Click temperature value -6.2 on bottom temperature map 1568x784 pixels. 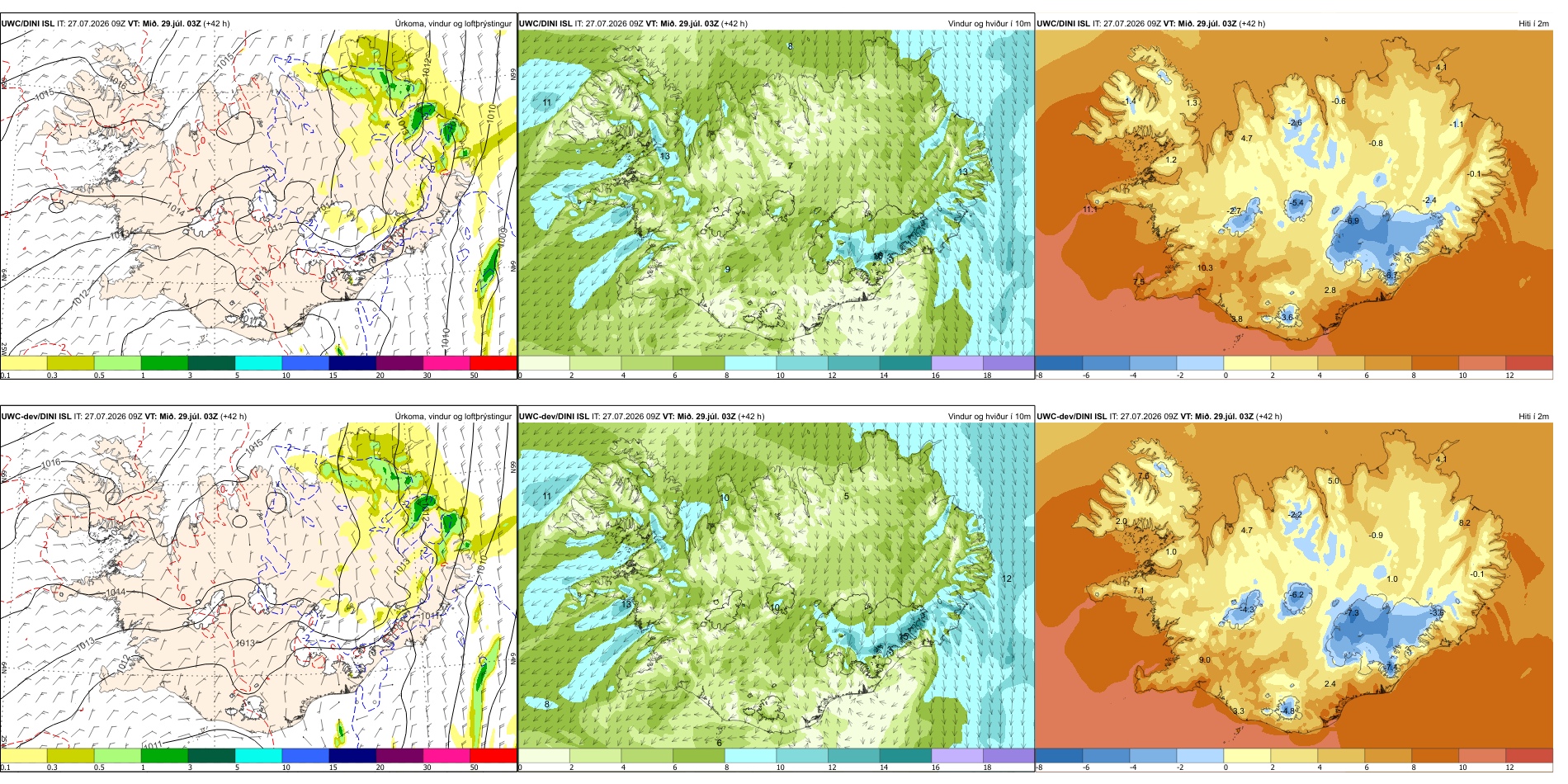(x=1296, y=595)
